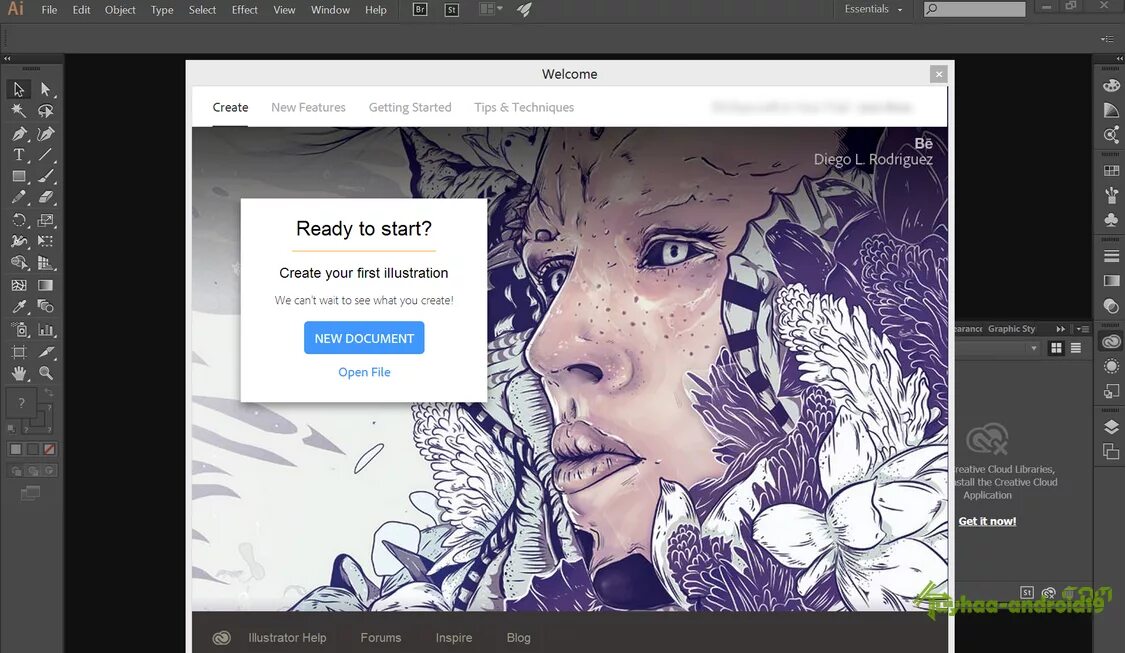Set paint mode to None
The image size is (1126, 653).
(49, 449)
